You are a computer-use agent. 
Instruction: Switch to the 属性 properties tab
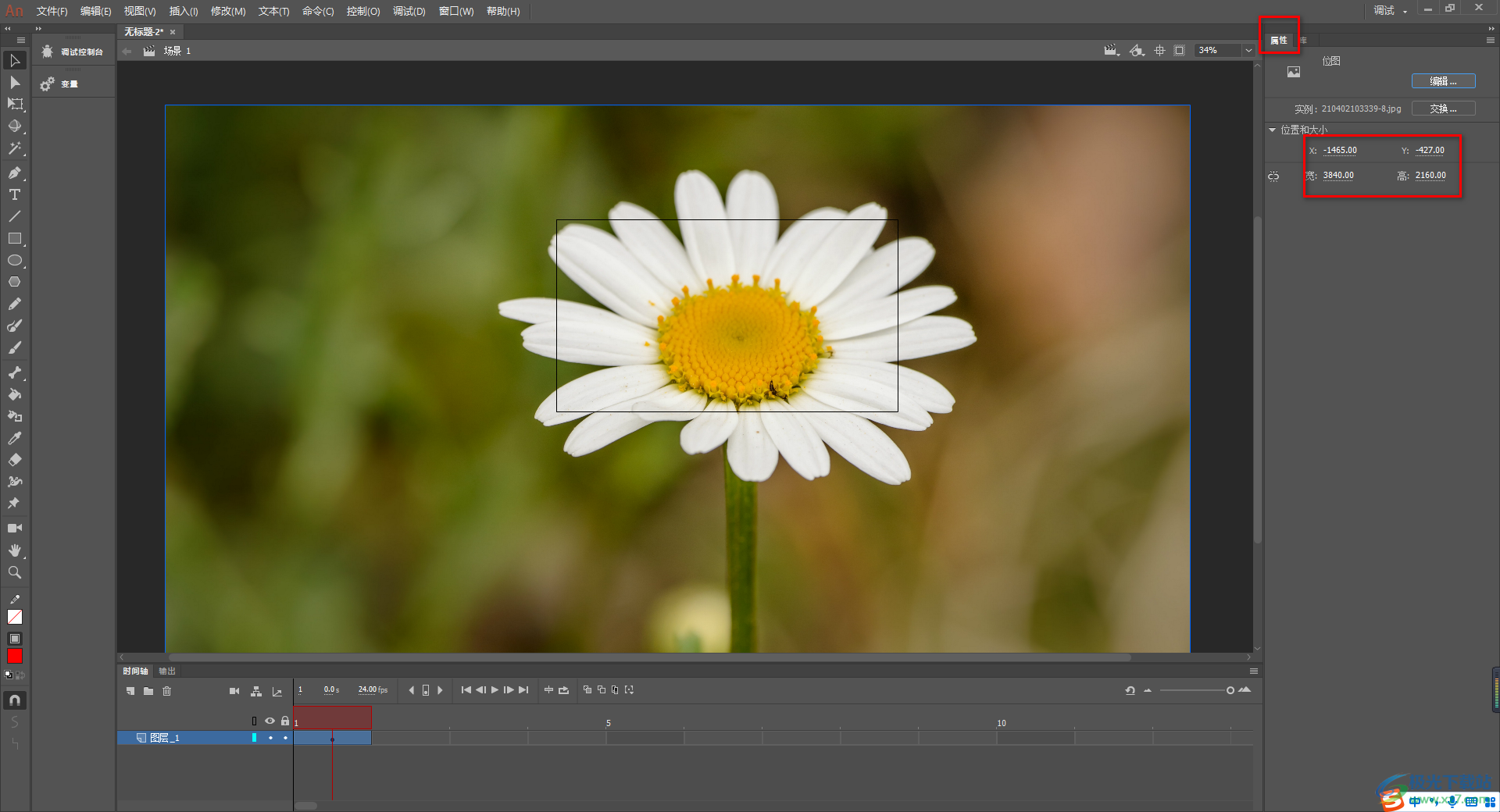1279,40
